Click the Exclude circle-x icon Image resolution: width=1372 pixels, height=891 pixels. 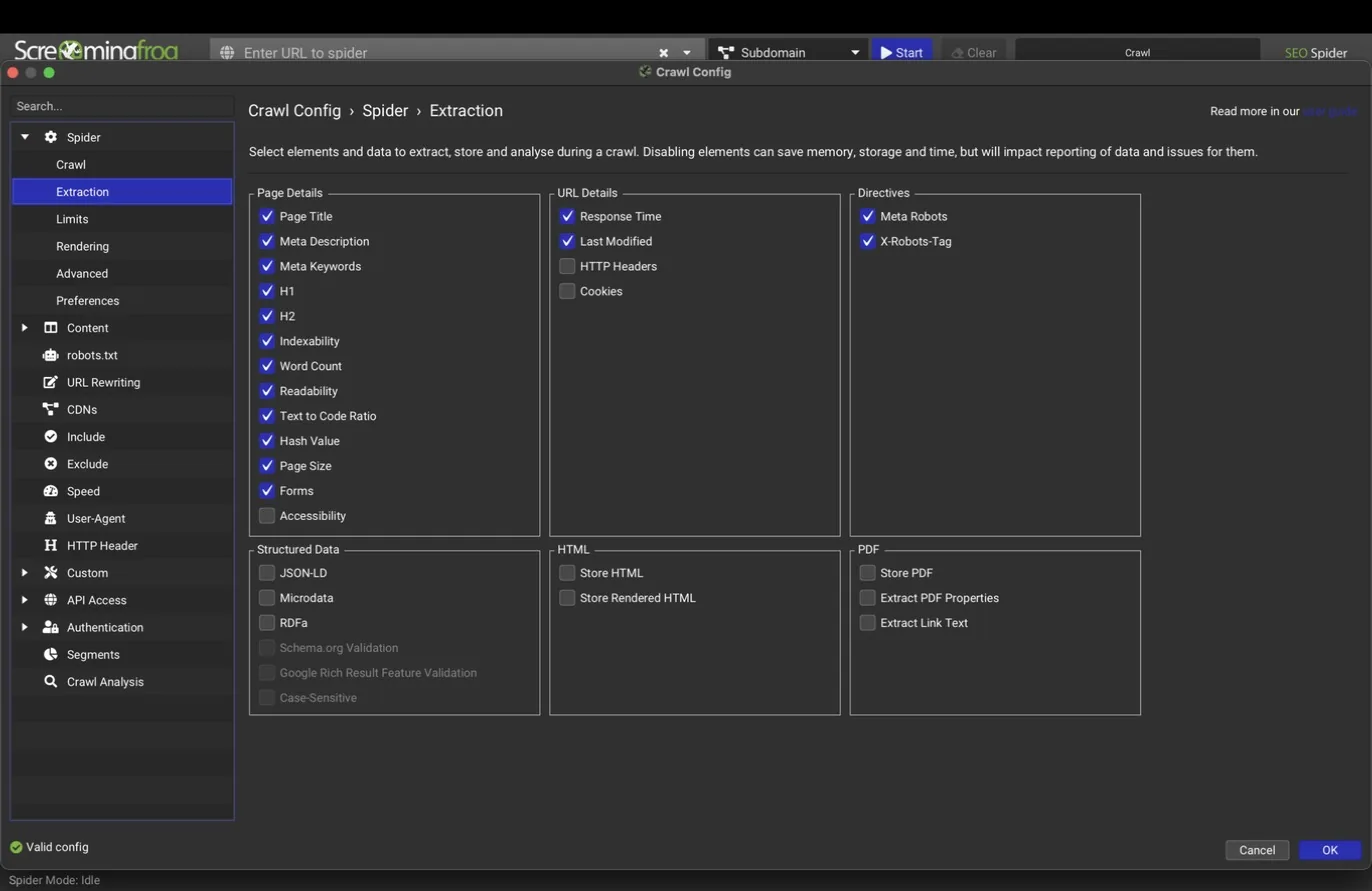point(50,464)
